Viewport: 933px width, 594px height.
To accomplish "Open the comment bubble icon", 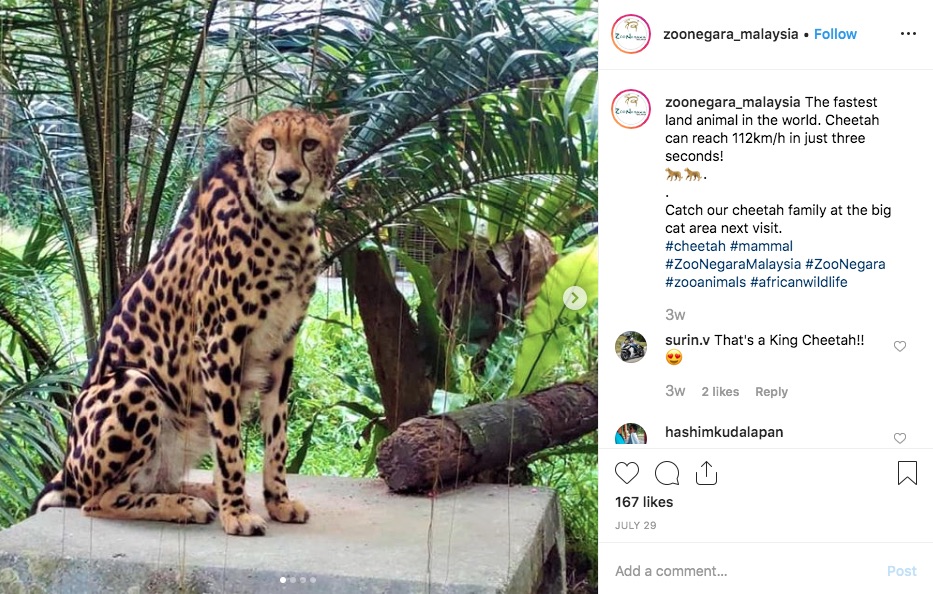I will pyautogui.click(x=667, y=473).
